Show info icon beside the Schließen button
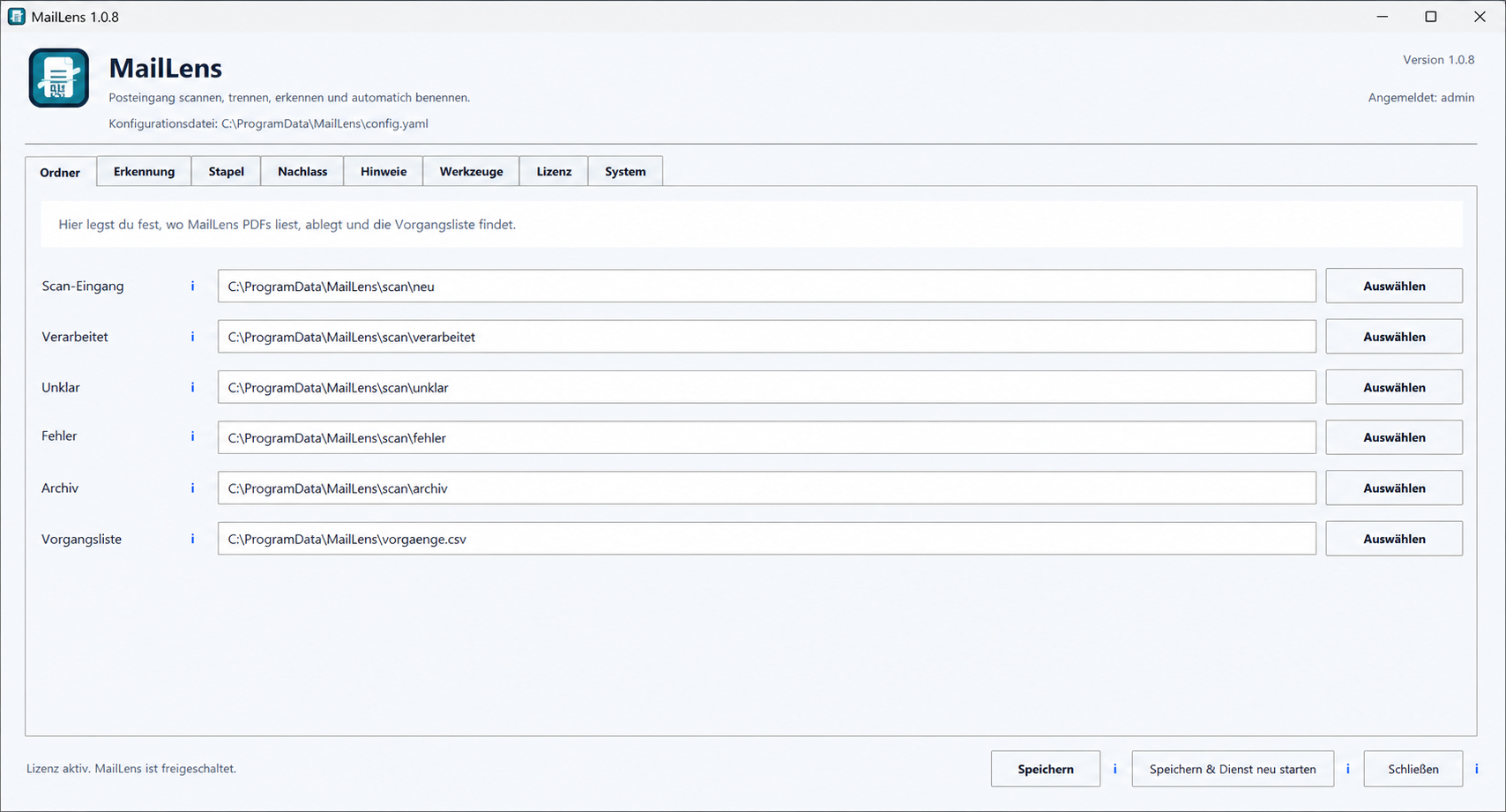This screenshot has width=1506, height=812. point(1477,769)
